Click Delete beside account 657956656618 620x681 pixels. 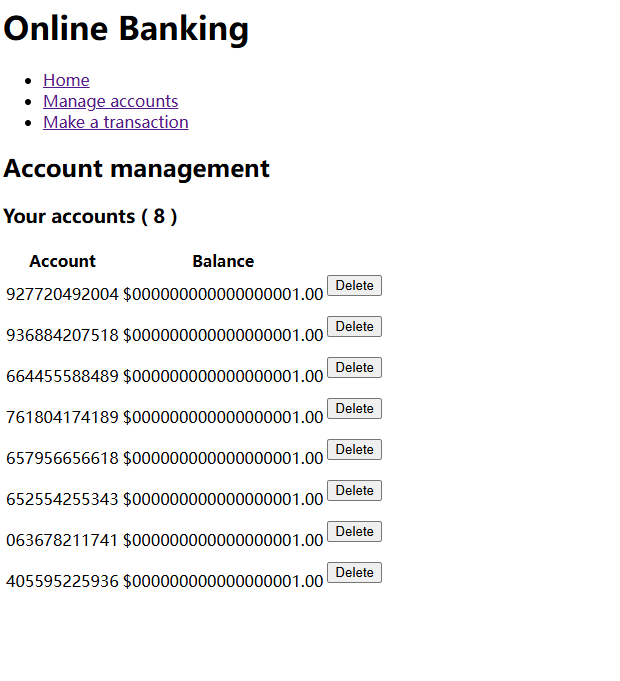point(354,450)
